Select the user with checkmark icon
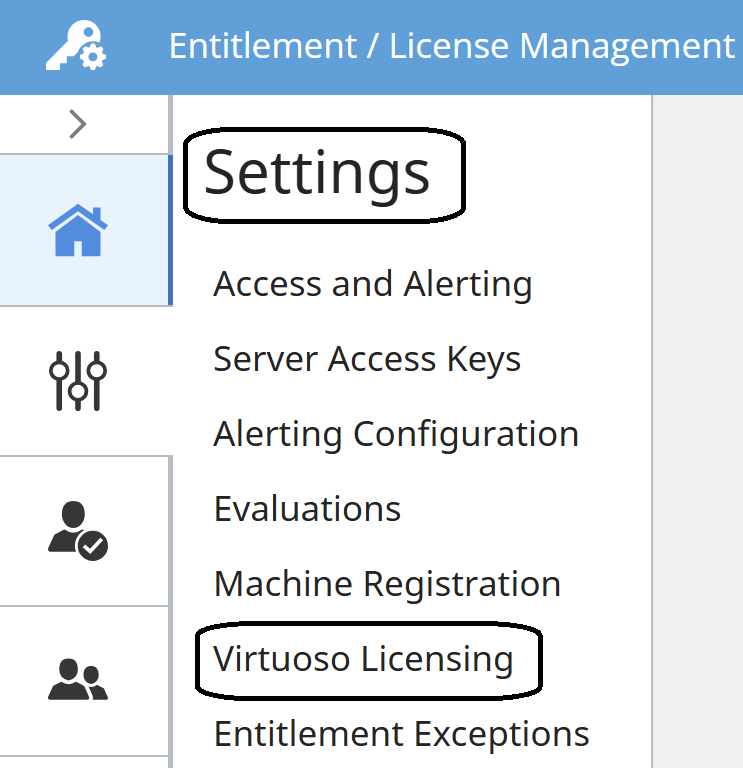Image resolution: width=743 pixels, height=768 pixels. tap(78, 530)
